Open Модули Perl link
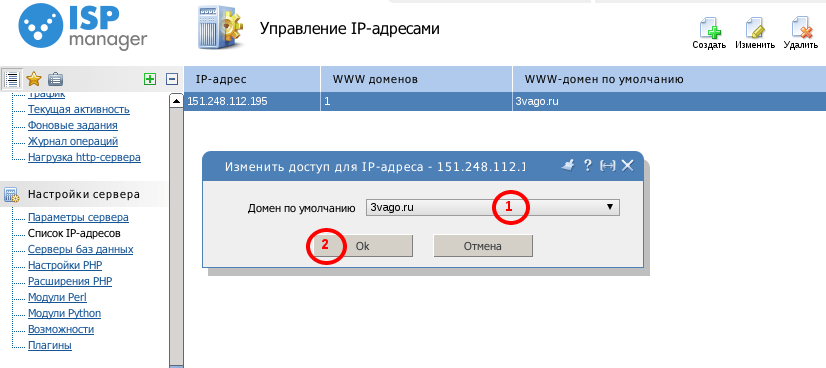 tap(57, 297)
